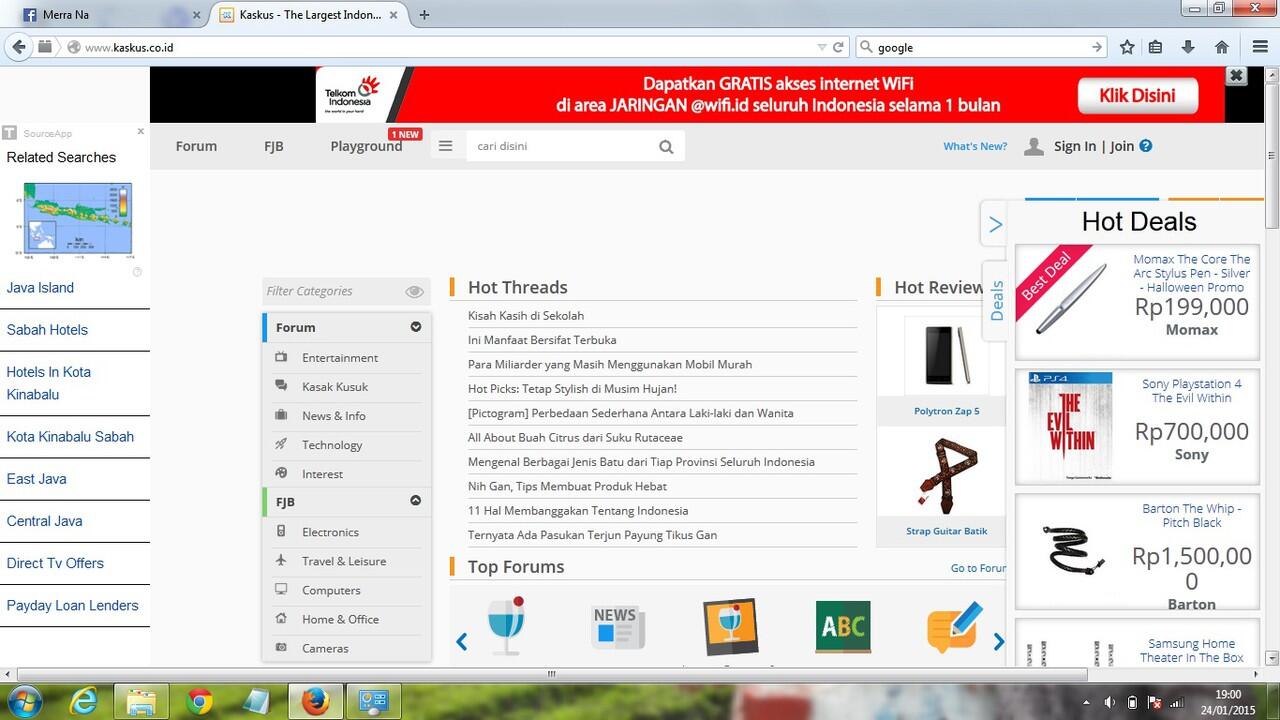
Task: Click the horizontal page scrollbar
Action: (551, 674)
